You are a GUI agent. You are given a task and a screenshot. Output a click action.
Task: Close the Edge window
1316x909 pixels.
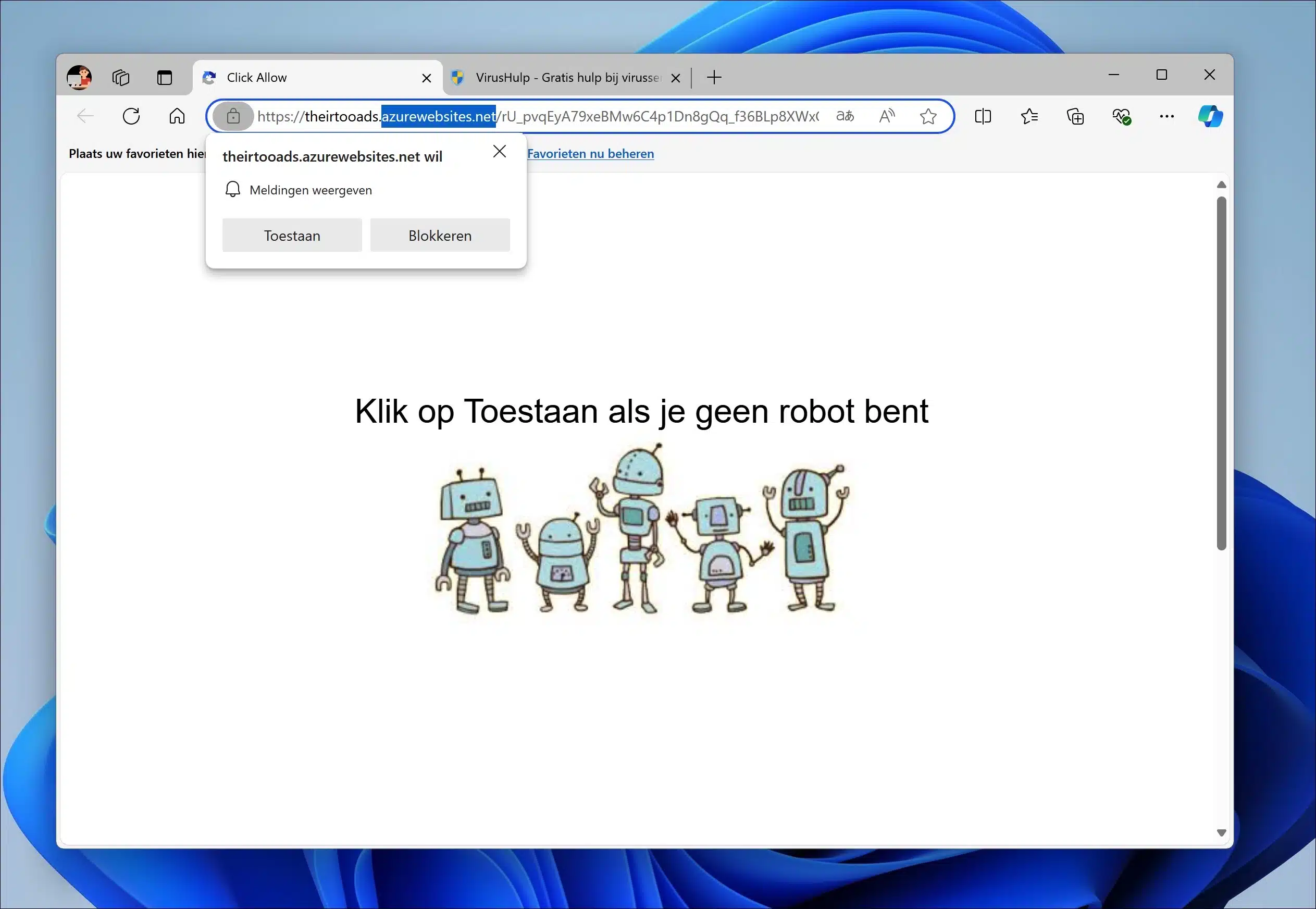tap(1210, 75)
